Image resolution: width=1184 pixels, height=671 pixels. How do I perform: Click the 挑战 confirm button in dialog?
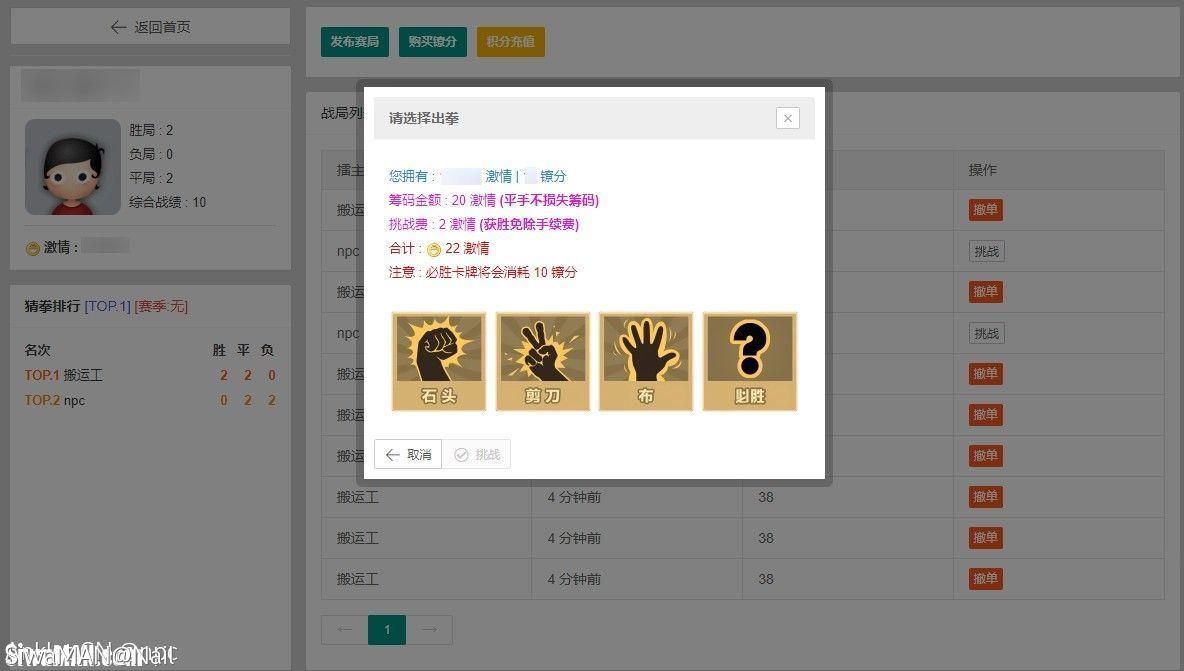point(477,455)
